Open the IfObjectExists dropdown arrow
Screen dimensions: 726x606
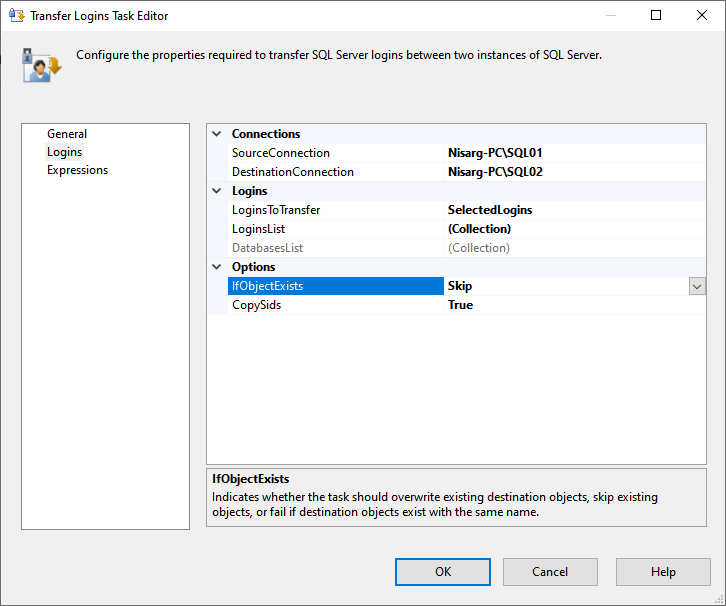tap(697, 286)
